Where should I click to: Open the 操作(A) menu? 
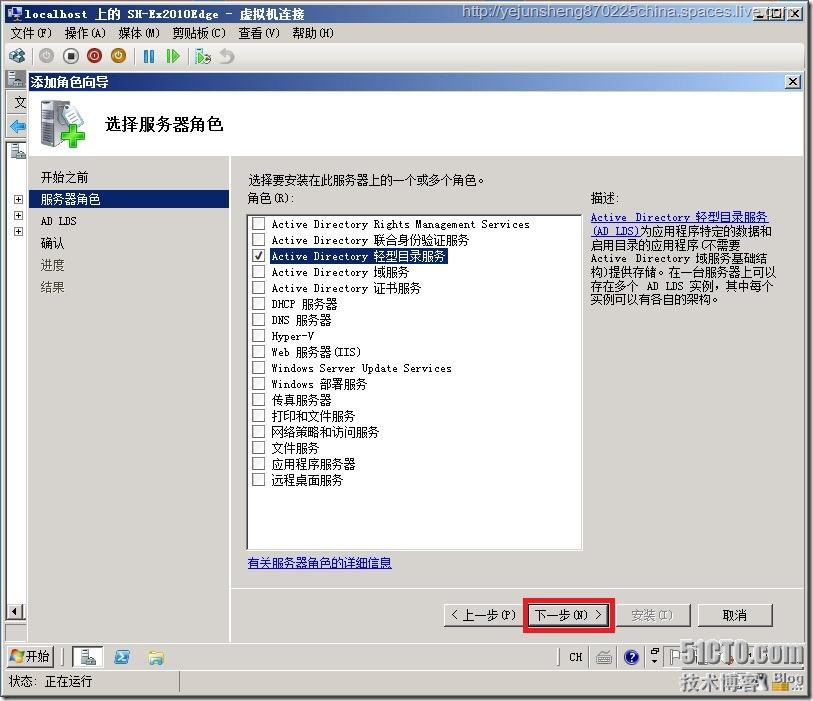(x=85, y=33)
